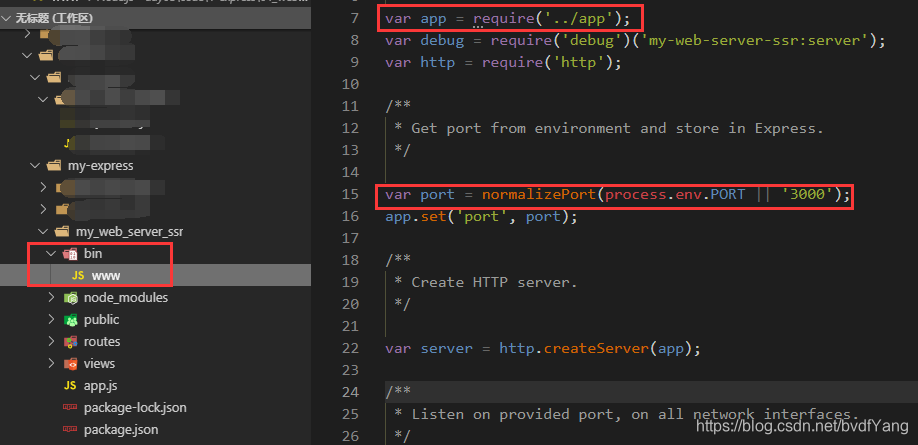Screen dimensions: 918x445
Task: Click line number 7 in gutter
Action: (353, 19)
